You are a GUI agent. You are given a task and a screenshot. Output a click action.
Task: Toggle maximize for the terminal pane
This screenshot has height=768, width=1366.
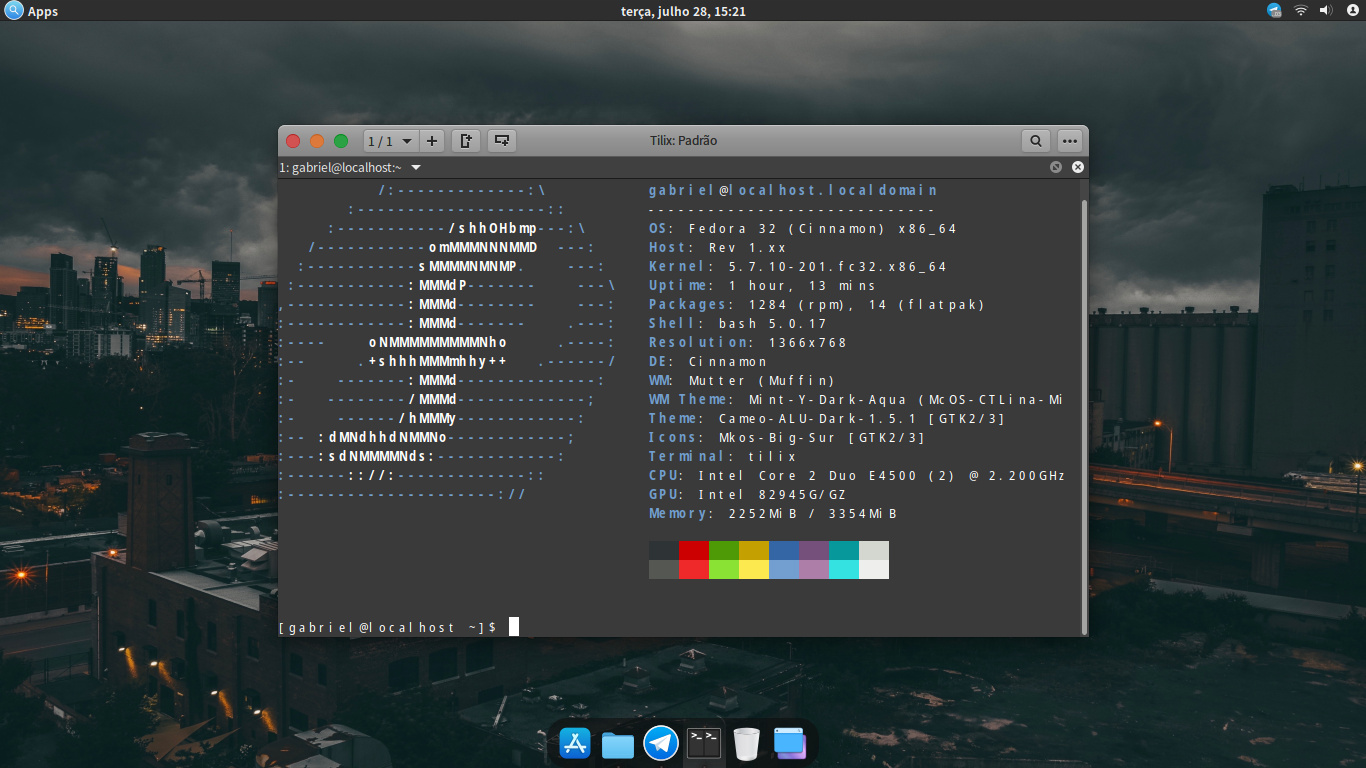tap(1056, 167)
